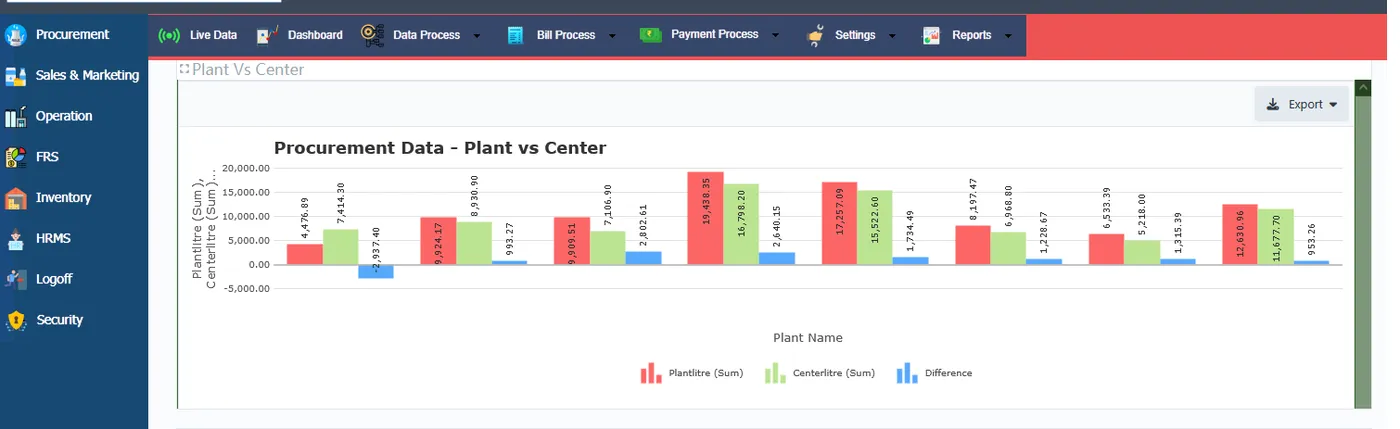Click the Plant Vs Center panel title

click(x=248, y=70)
